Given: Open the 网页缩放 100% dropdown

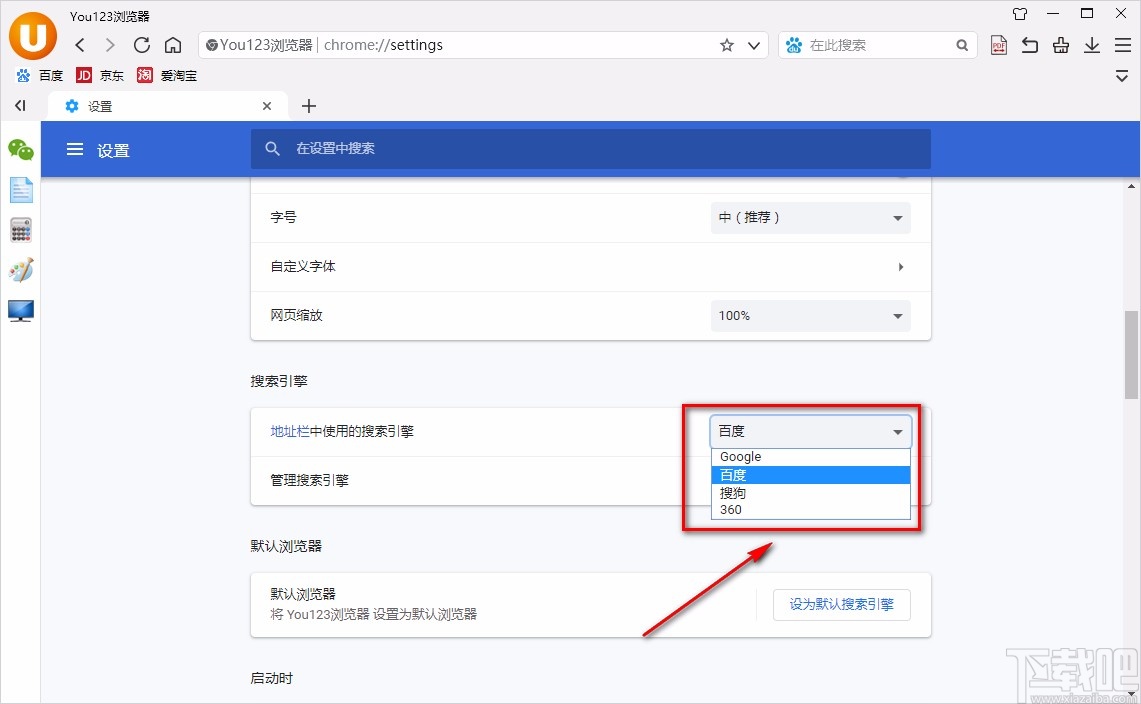Looking at the screenshot, I should [811, 316].
